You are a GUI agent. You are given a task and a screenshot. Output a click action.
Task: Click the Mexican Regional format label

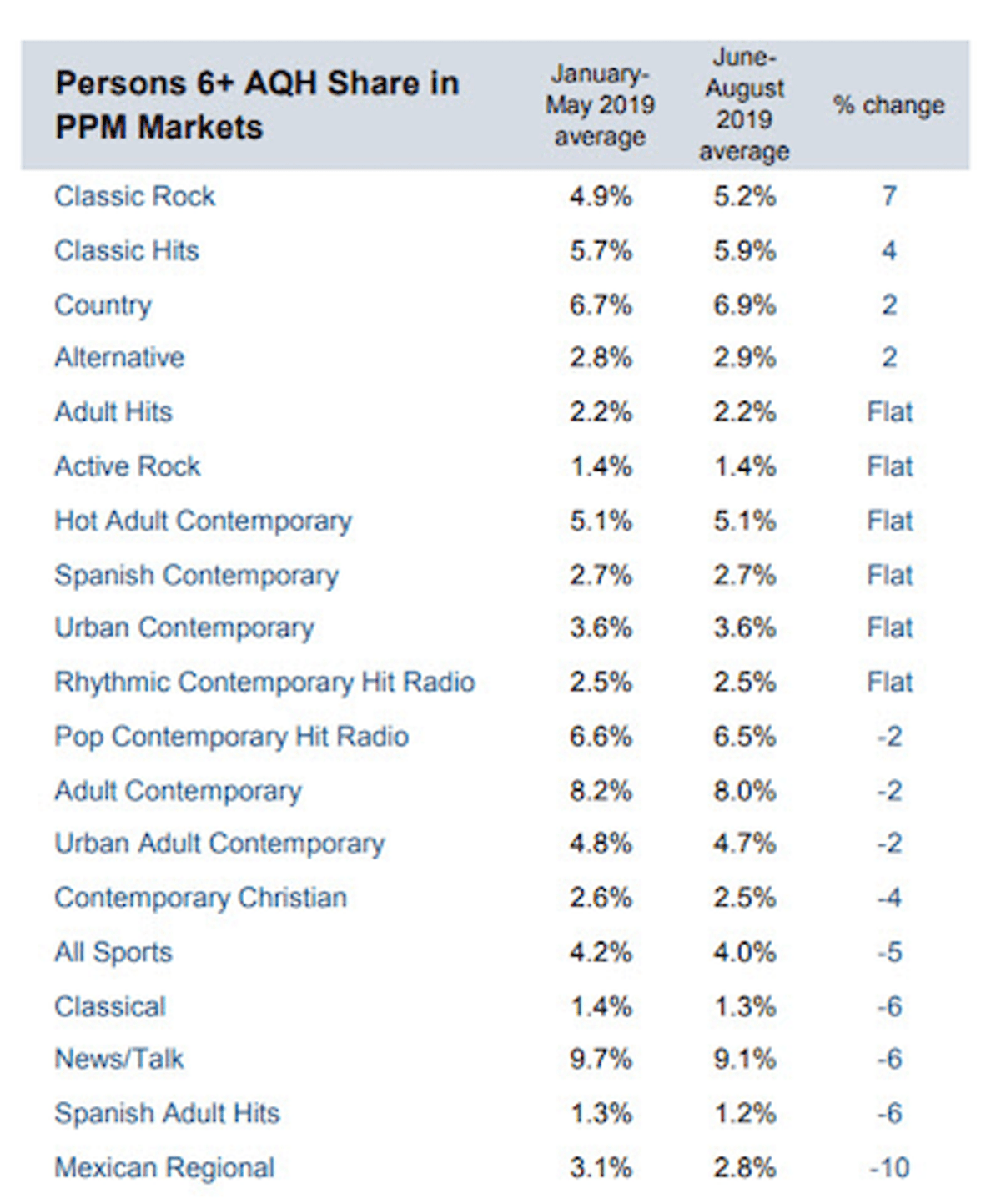[164, 1168]
